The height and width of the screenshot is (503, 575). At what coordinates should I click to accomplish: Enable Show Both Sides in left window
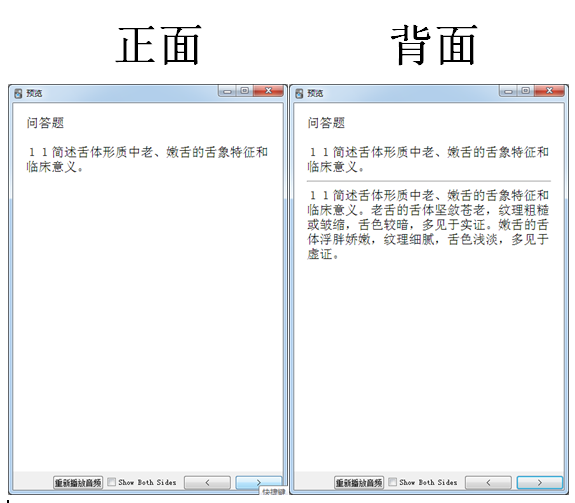[x=111, y=482]
